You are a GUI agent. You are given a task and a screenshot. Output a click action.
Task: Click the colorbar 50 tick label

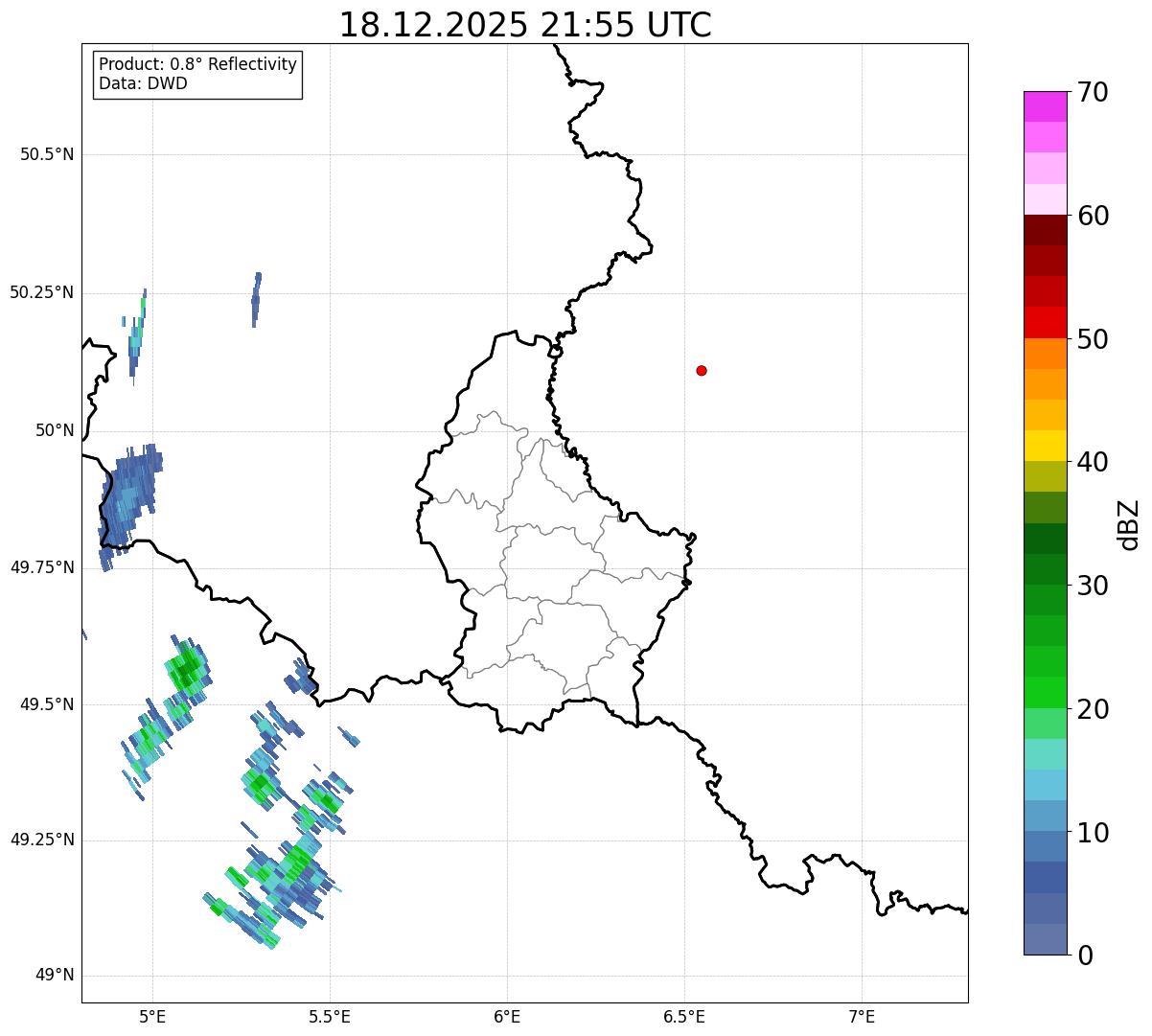(1093, 339)
